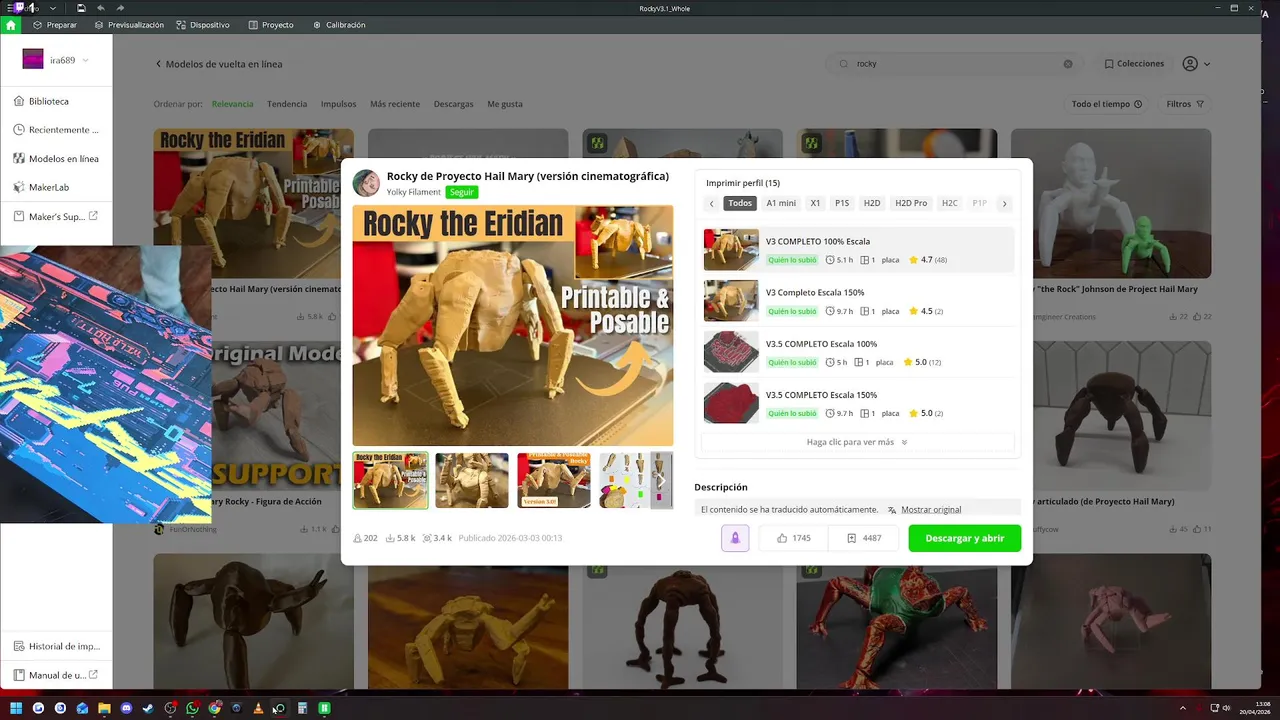Sort results by Tendencia

(287, 104)
